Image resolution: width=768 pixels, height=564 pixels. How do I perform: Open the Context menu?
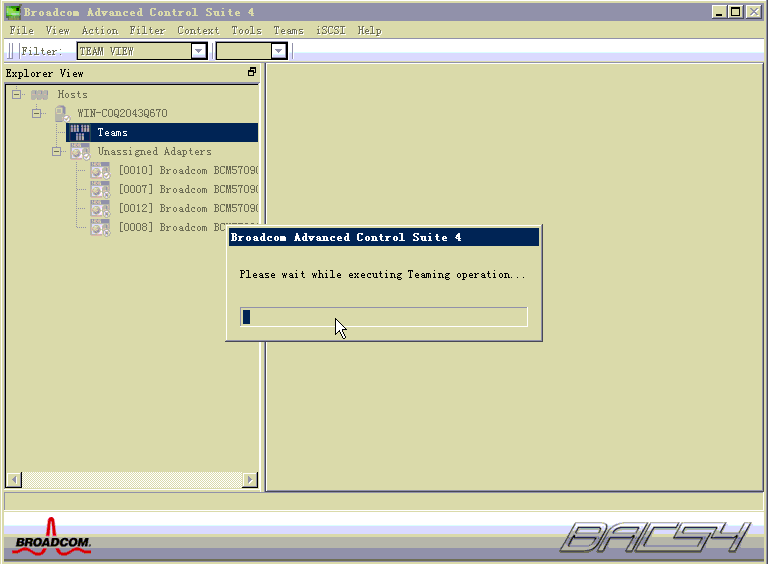[198, 30]
